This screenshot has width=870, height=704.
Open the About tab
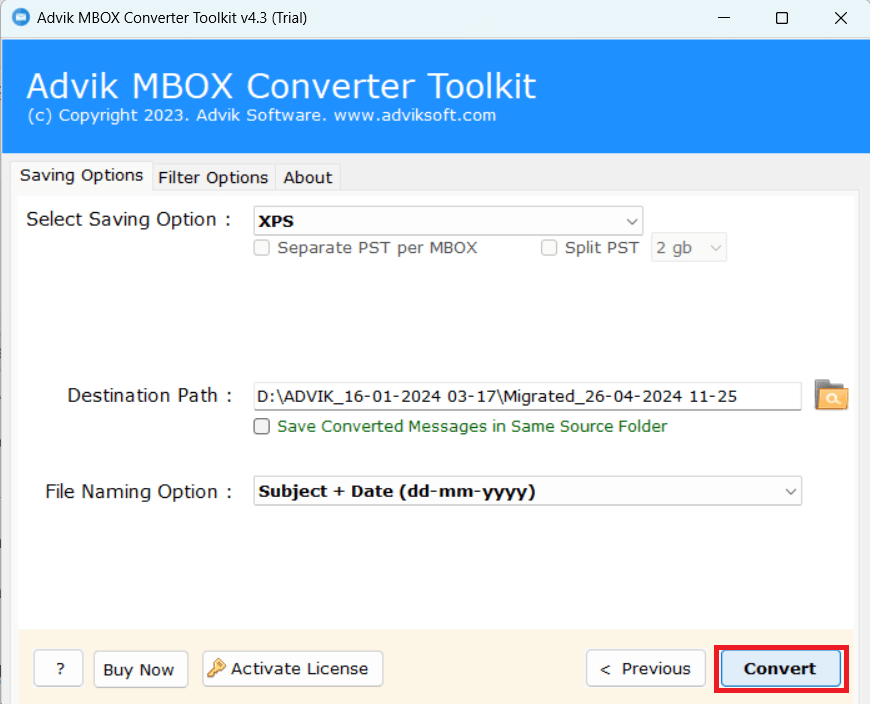tap(308, 178)
